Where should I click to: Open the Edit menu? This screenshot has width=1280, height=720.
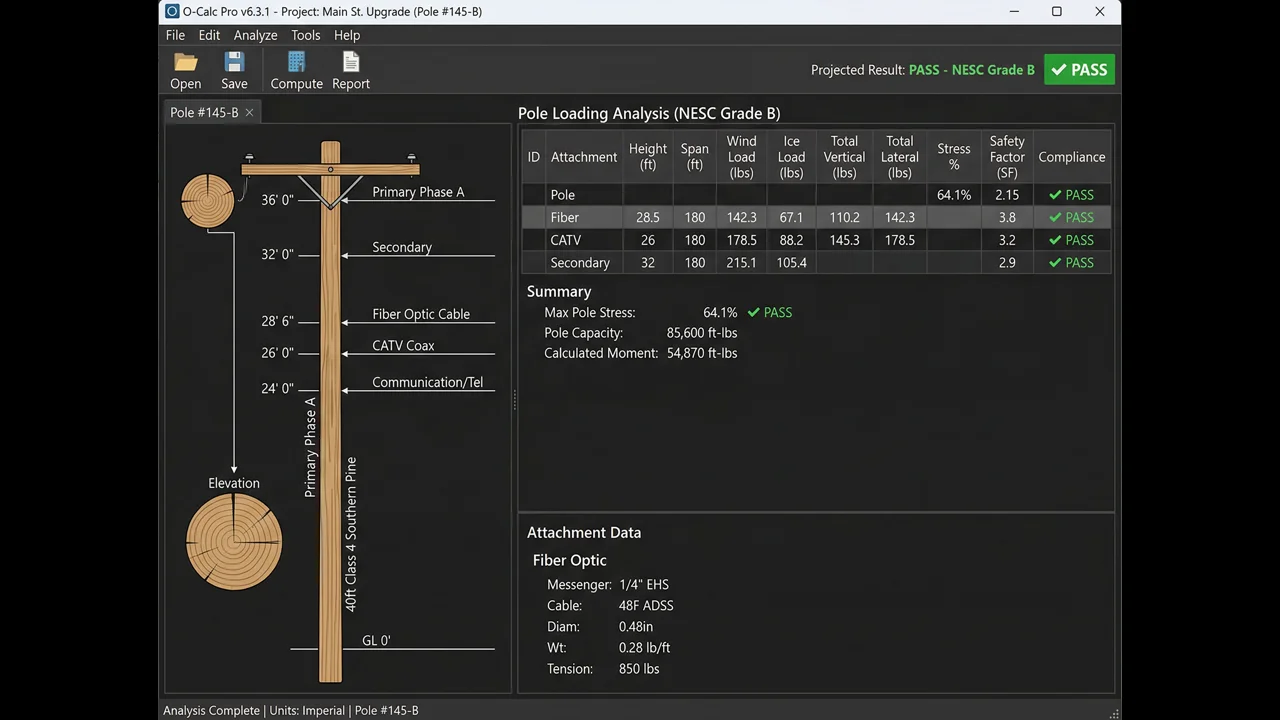(208, 35)
